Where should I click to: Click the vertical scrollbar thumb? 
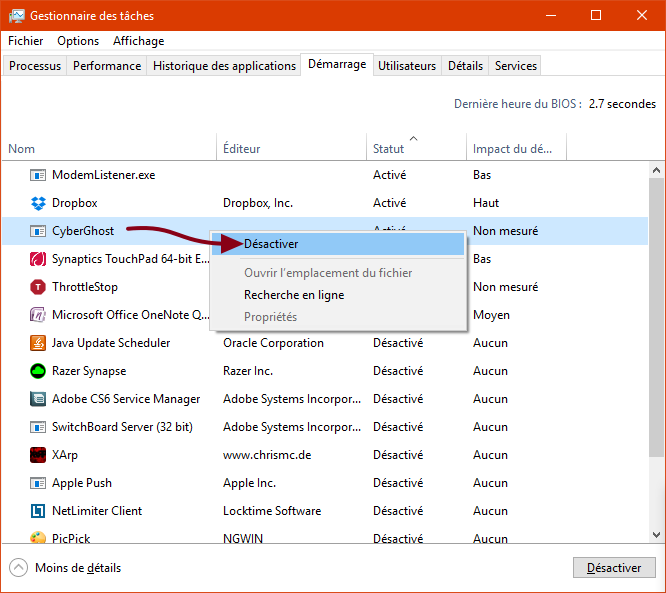pos(656,318)
